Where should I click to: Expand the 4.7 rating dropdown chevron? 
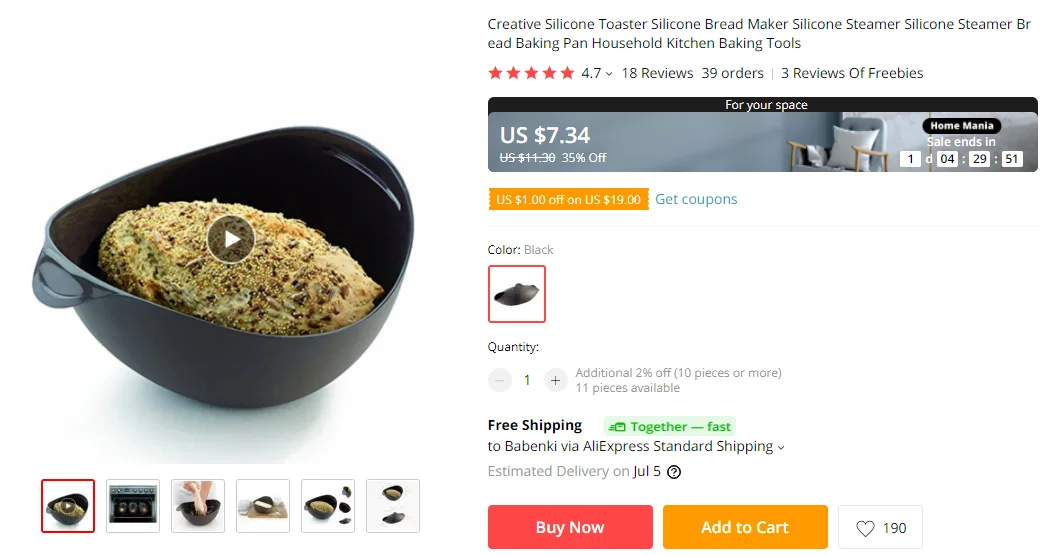608,74
